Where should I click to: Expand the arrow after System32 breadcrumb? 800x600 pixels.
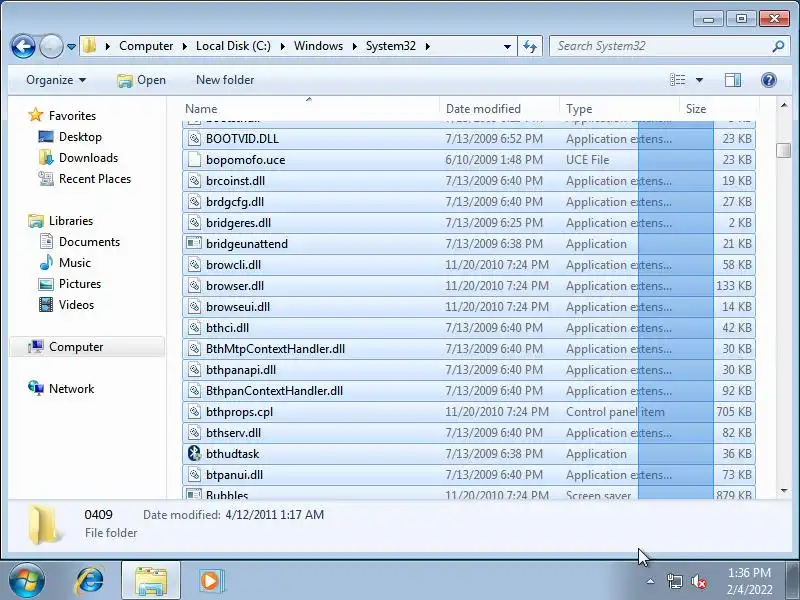pos(428,46)
